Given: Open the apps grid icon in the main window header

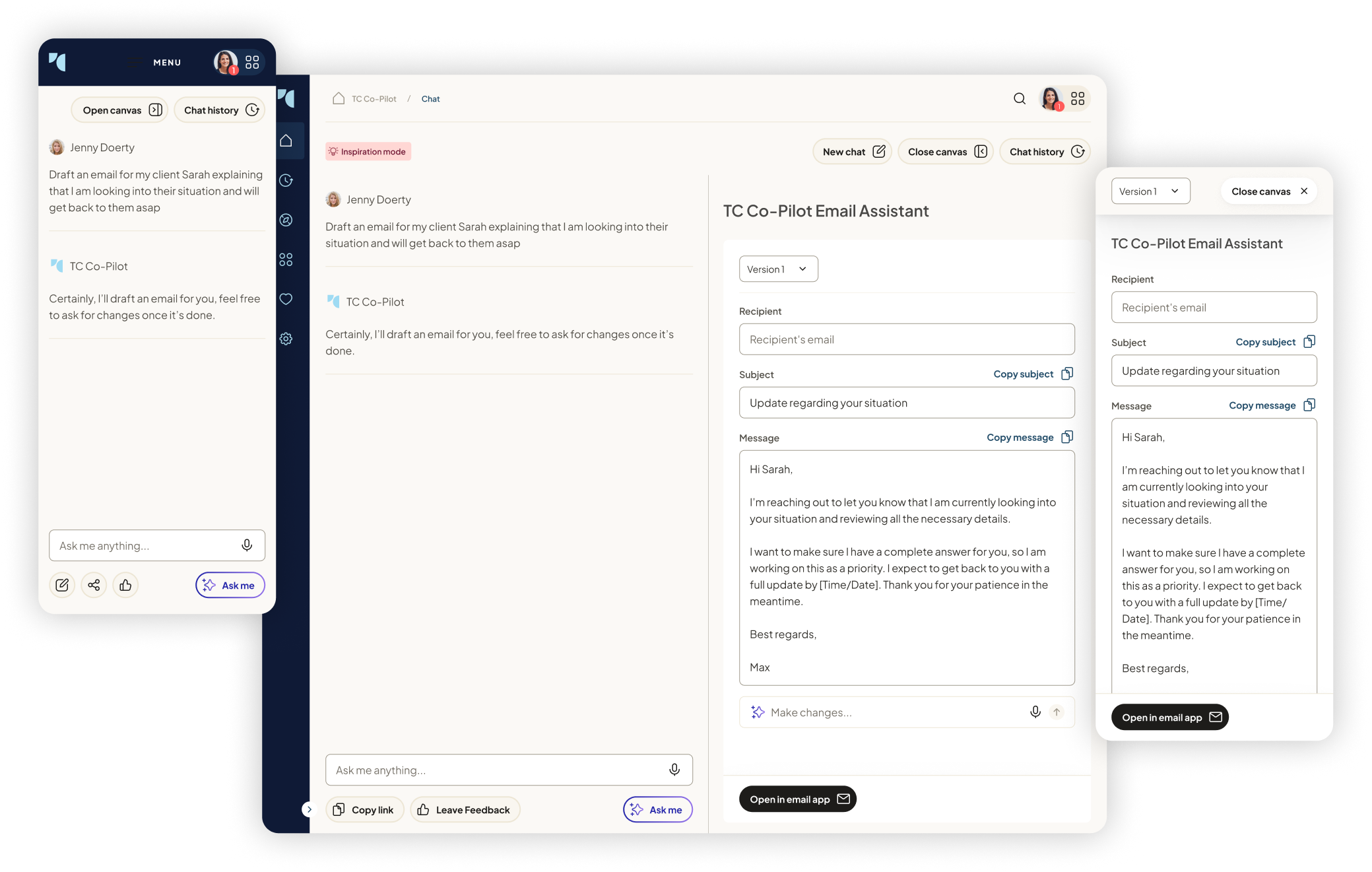Looking at the screenshot, I should pos(1078,98).
